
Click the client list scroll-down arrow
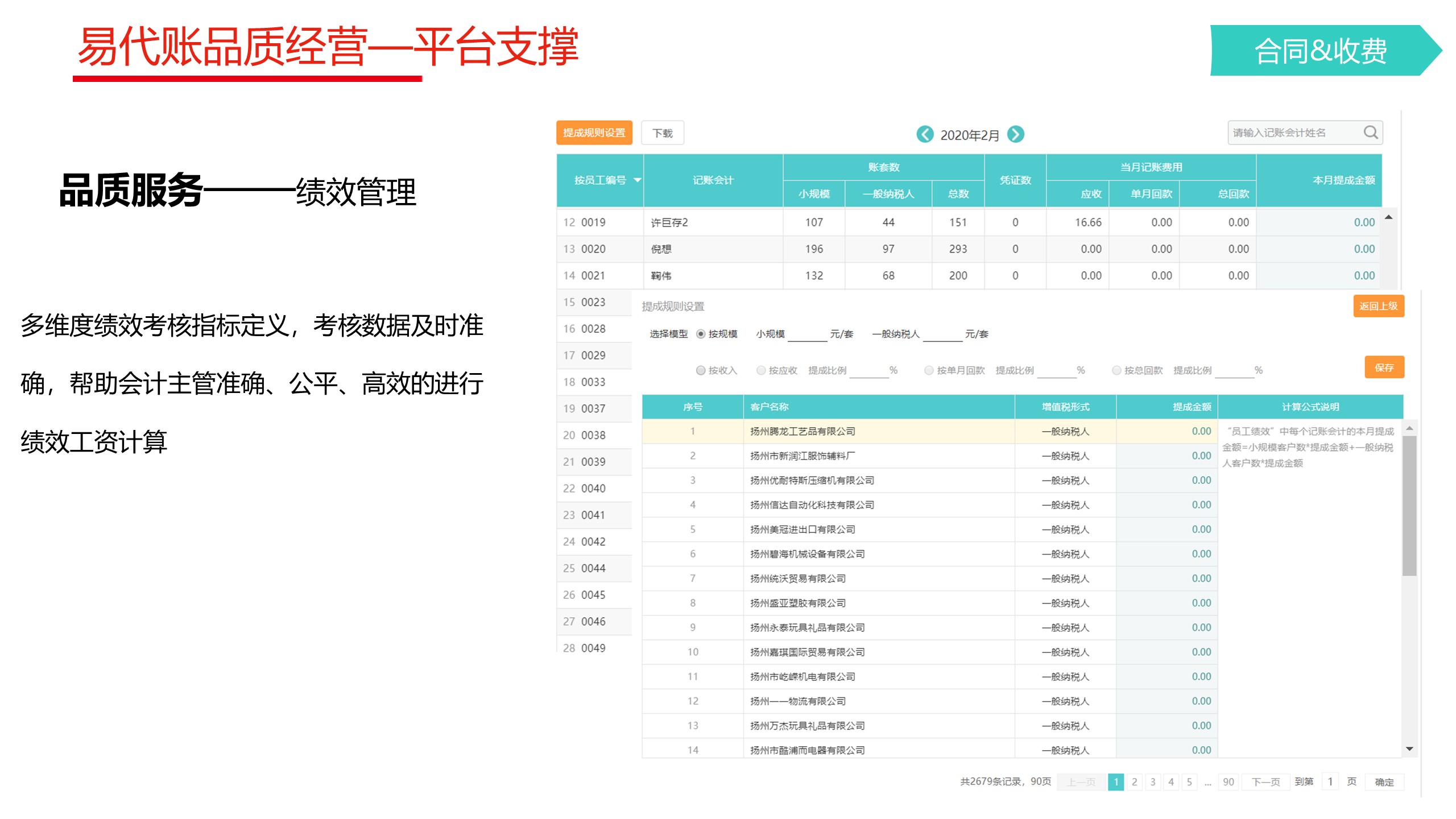pyautogui.click(x=1409, y=749)
